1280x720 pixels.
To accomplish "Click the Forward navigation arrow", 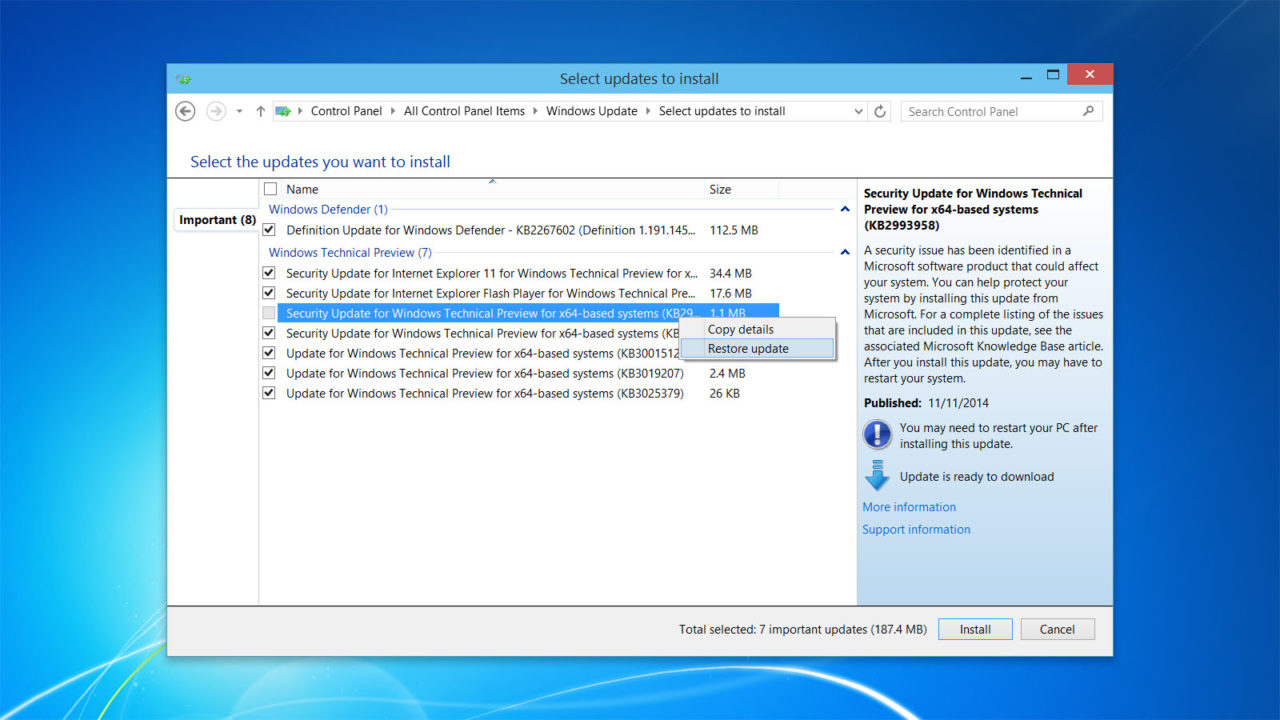I will pyautogui.click(x=216, y=111).
